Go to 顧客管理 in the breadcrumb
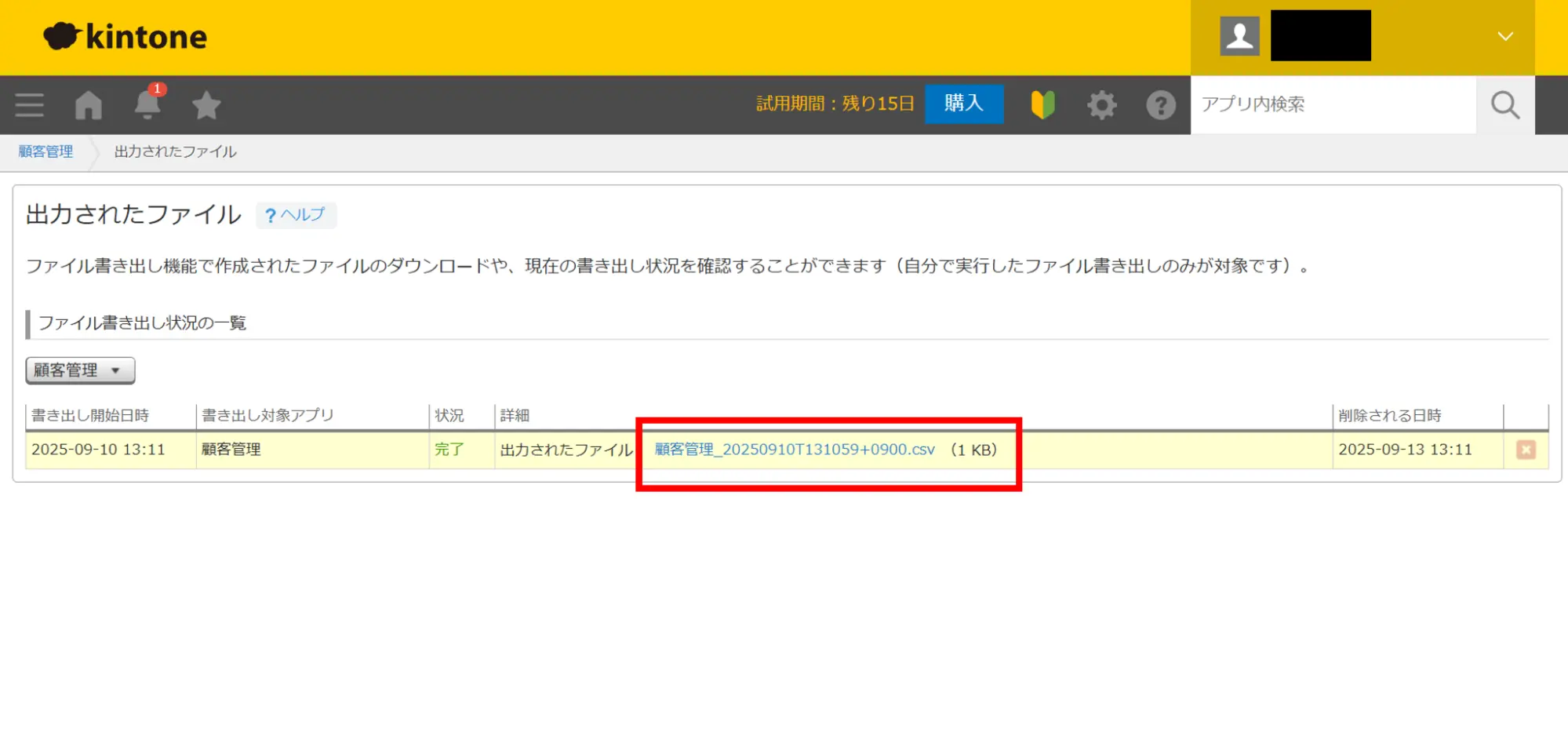 [45, 151]
